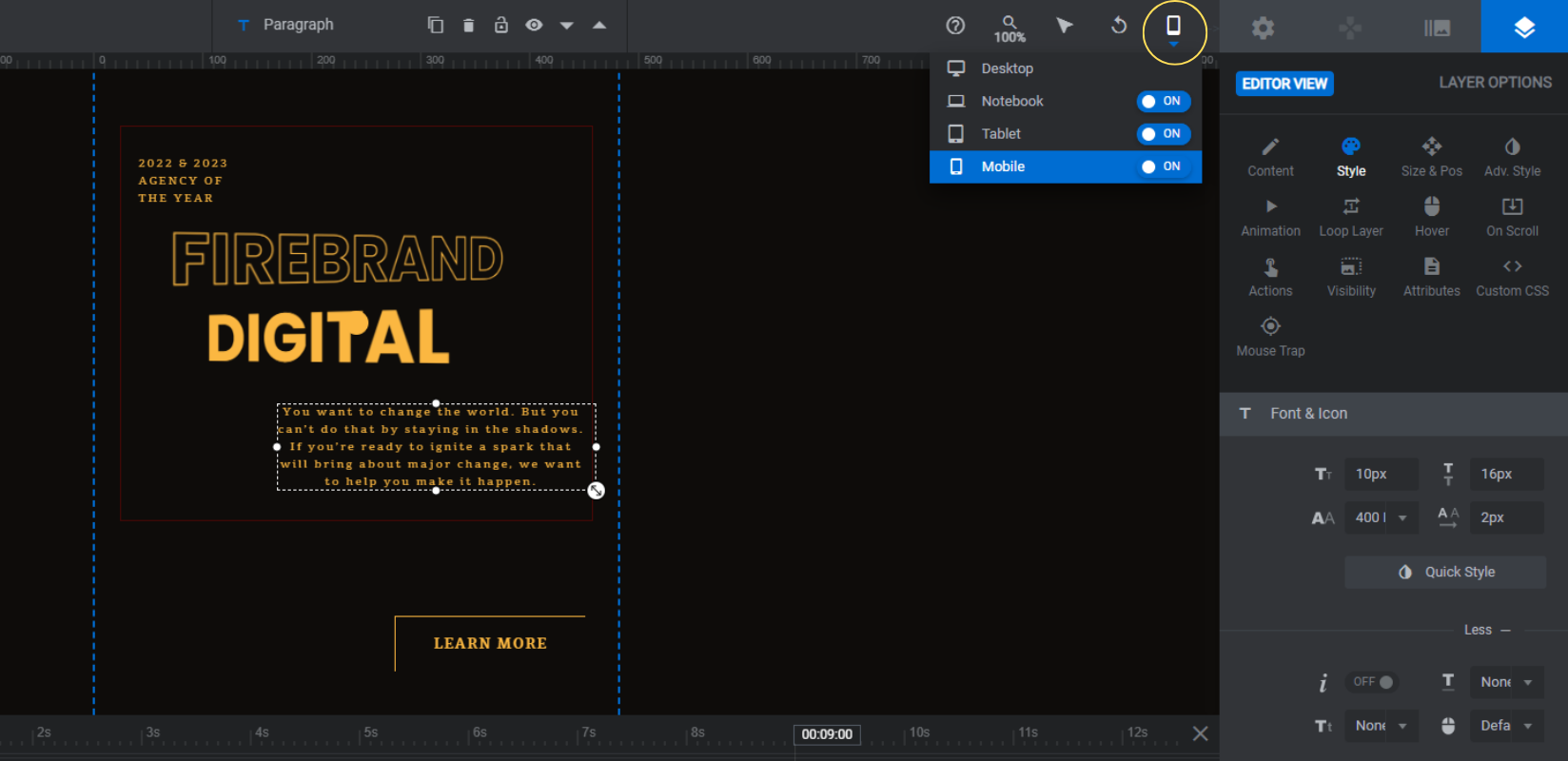Open Visibility options
Image resolution: width=1568 pixels, height=761 pixels.
pos(1351,278)
